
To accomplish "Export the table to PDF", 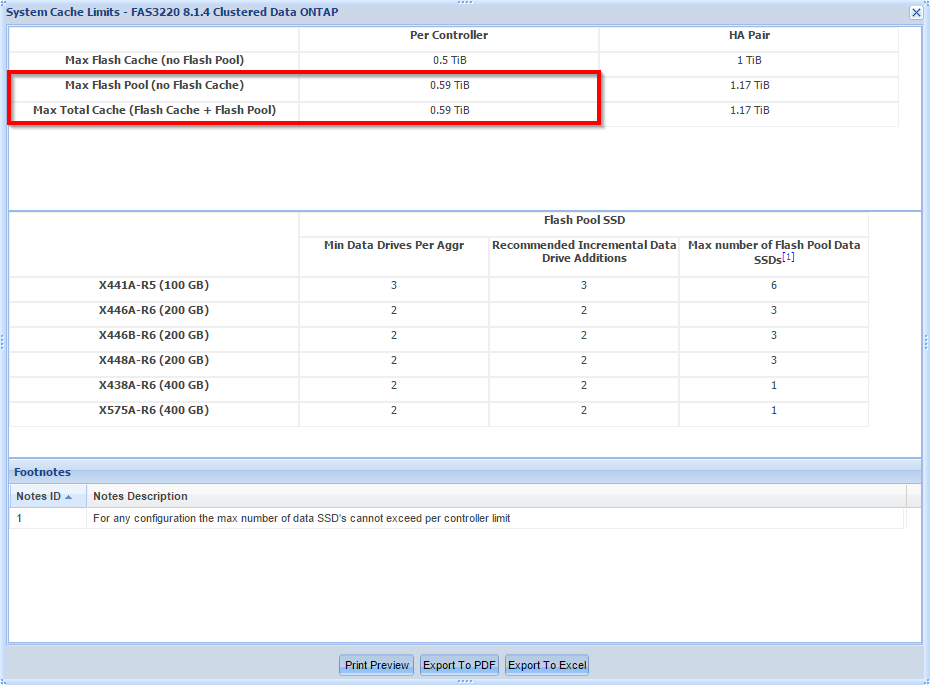I will pos(459,665).
